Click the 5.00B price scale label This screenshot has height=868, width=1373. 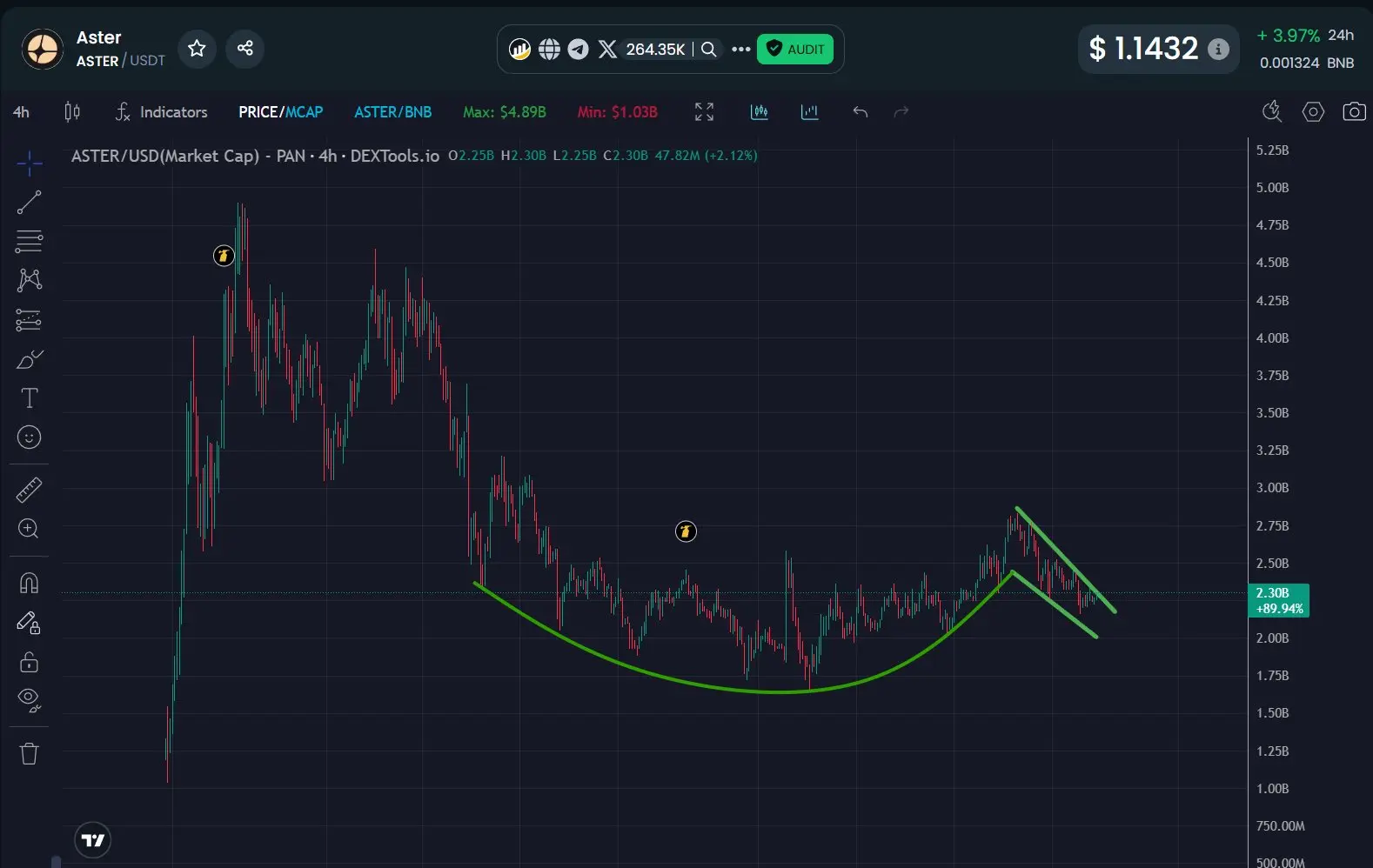pos(1272,188)
